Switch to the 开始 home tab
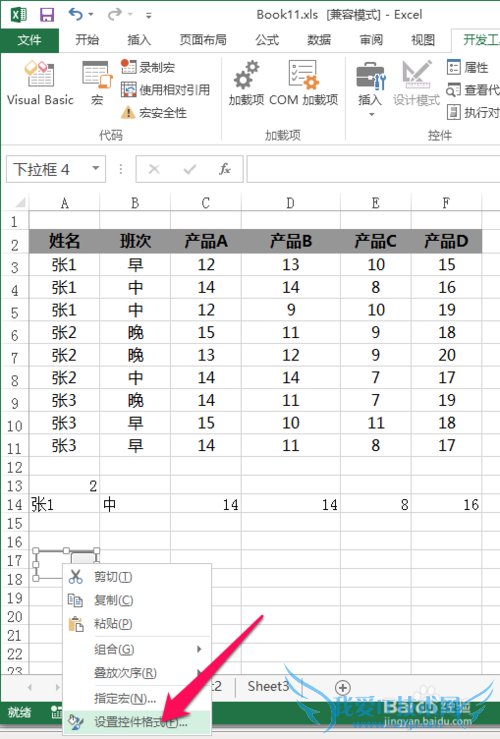 (x=87, y=40)
